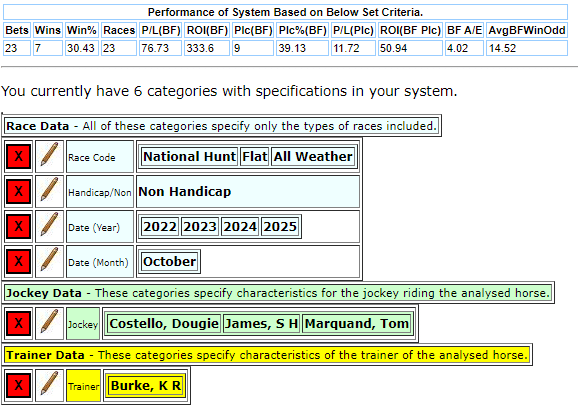Click the Plc(BF) value 9
578x412 pixels.
tap(253, 48)
